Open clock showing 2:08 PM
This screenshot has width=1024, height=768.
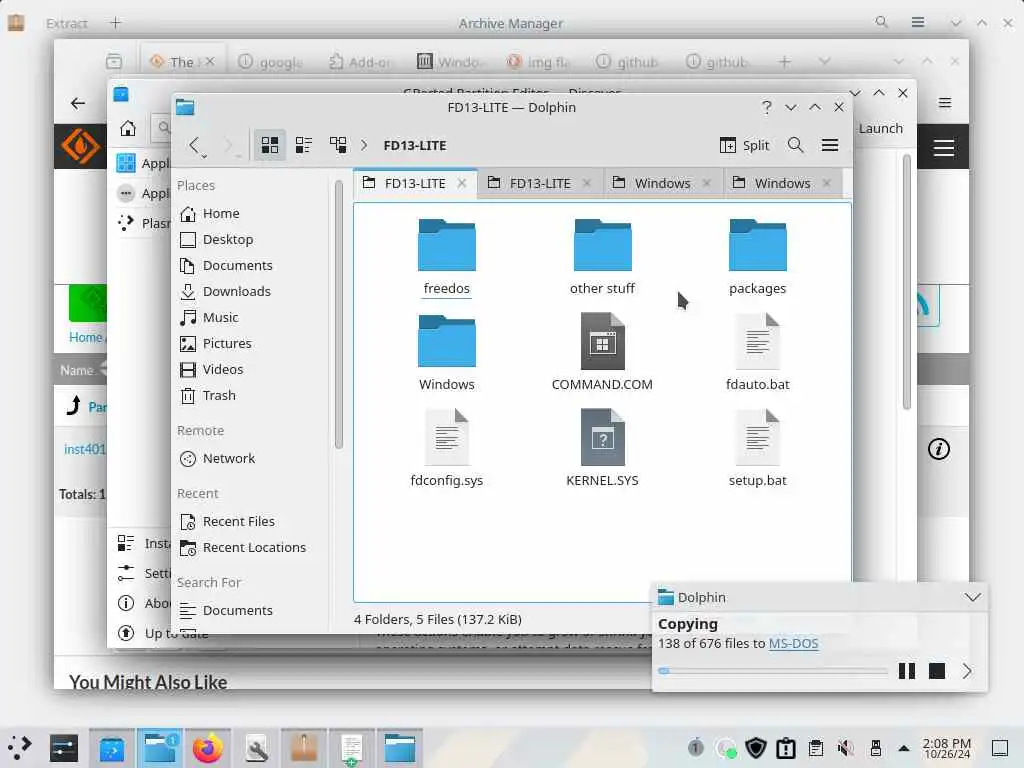tap(947, 748)
